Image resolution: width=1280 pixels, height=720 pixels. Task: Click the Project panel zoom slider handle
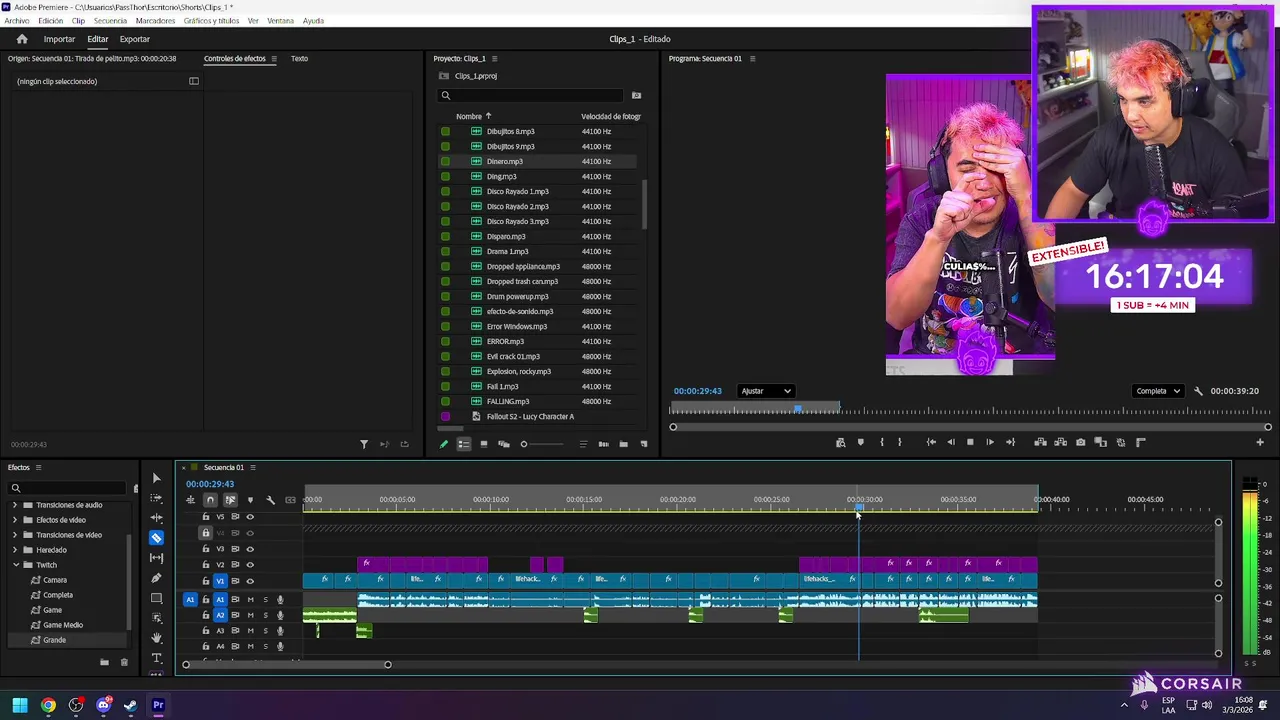[x=523, y=444]
